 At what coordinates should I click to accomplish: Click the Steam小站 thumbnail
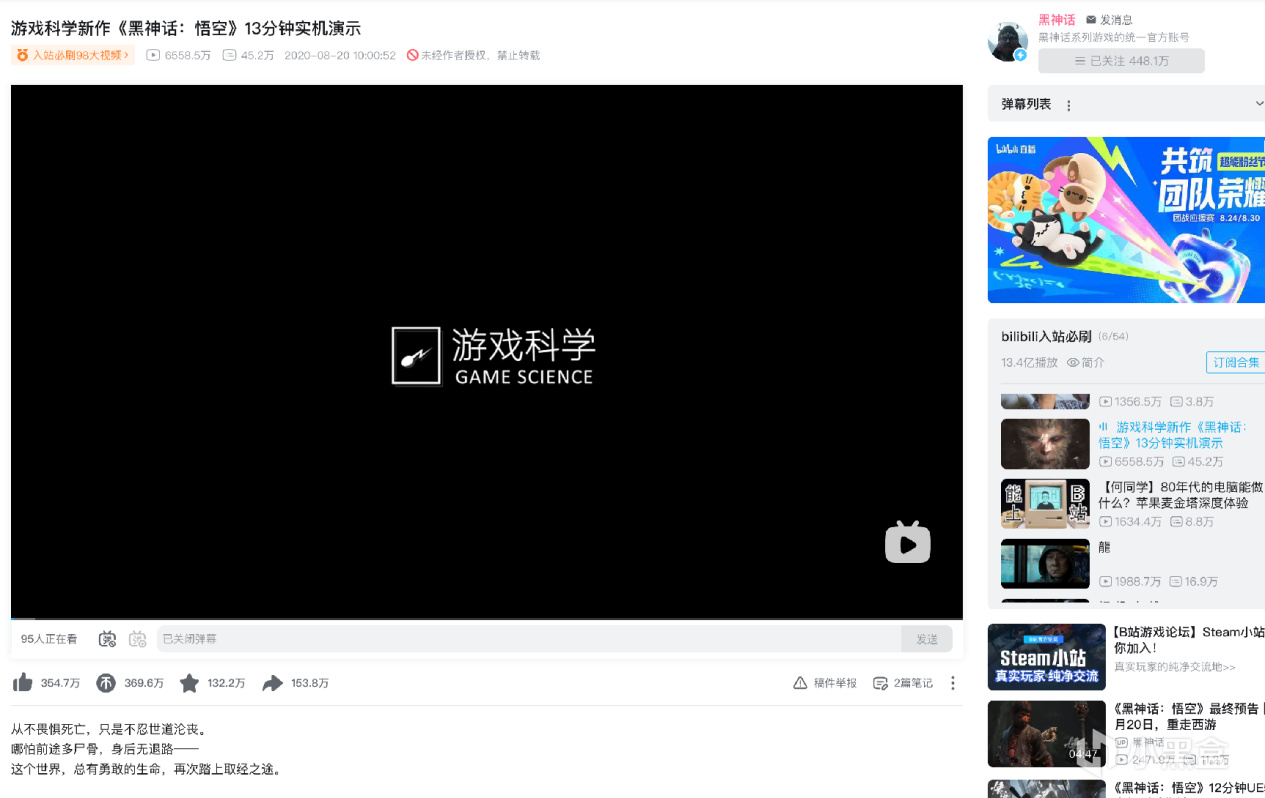click(x=1046, y=657)
